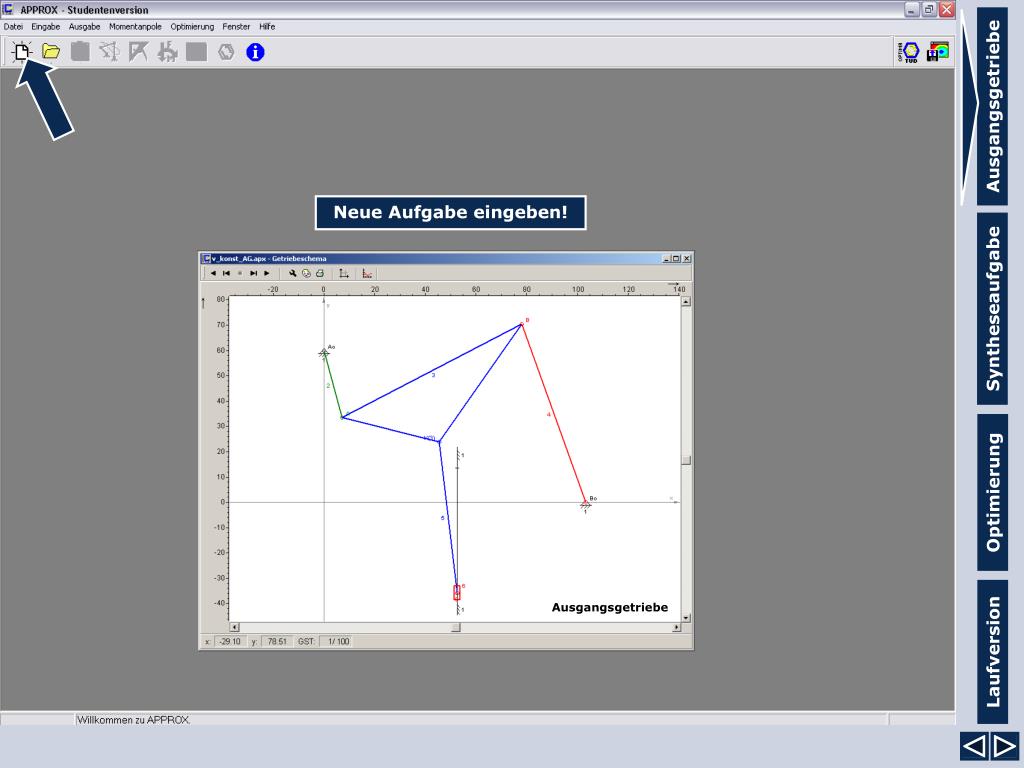1024x768 pixels.
Task: Click the greyed-out icon with arrows
Action: [167, 52]
